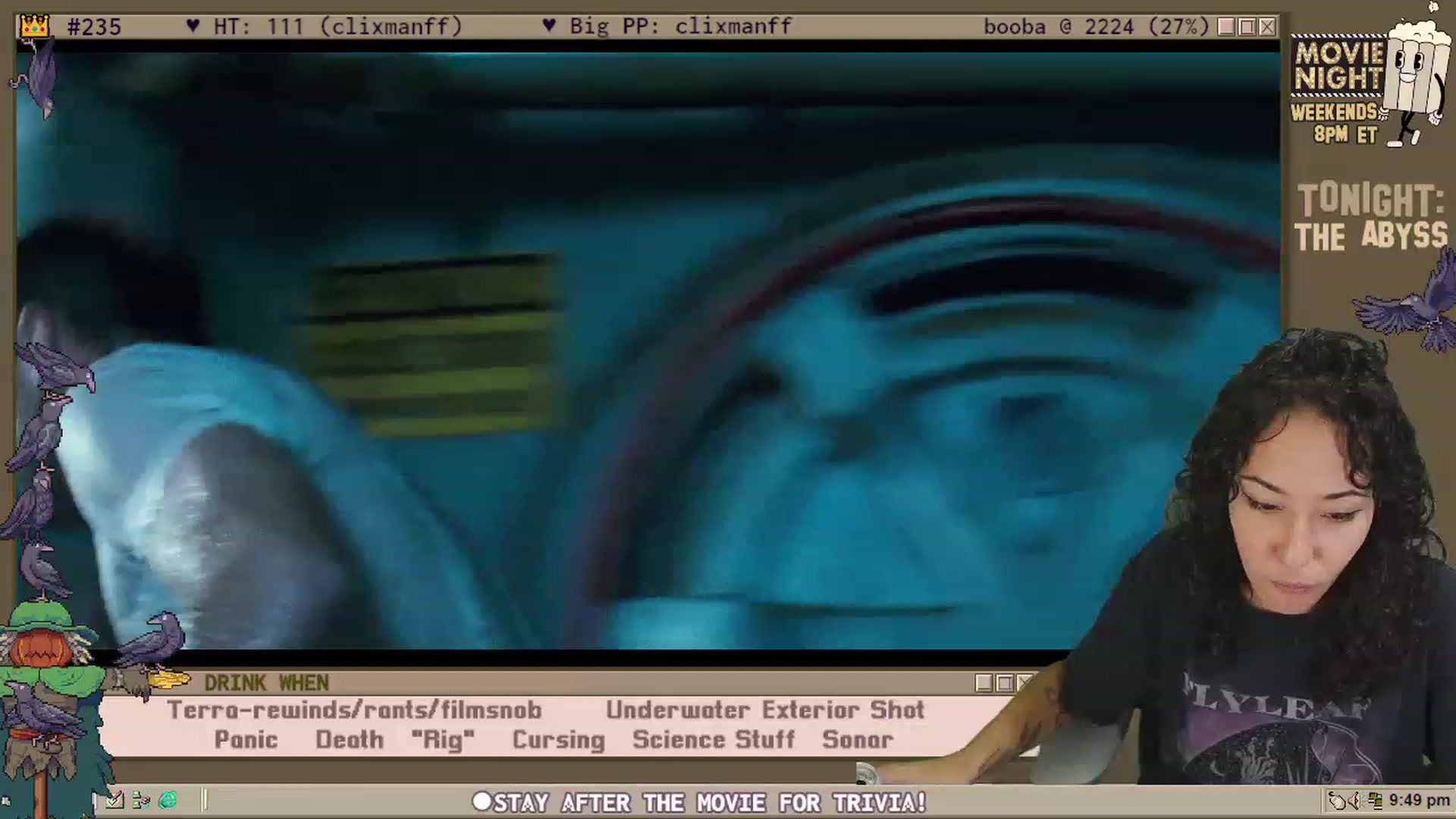Minimize the main movie window
This screenshot has width=1456, height=819.
(x=1226, y=27)
